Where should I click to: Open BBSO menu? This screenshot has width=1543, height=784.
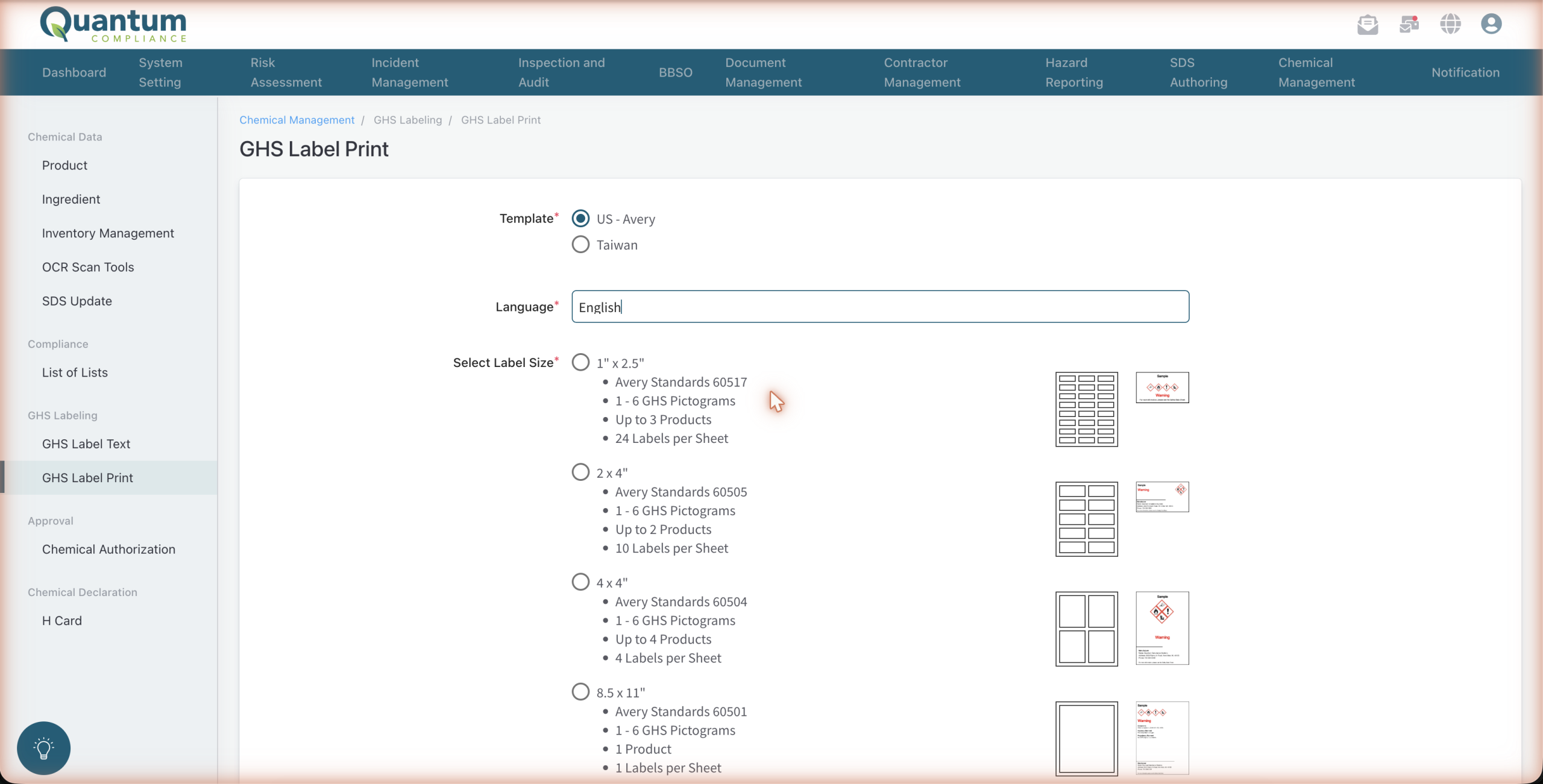[x=675, y=72]
